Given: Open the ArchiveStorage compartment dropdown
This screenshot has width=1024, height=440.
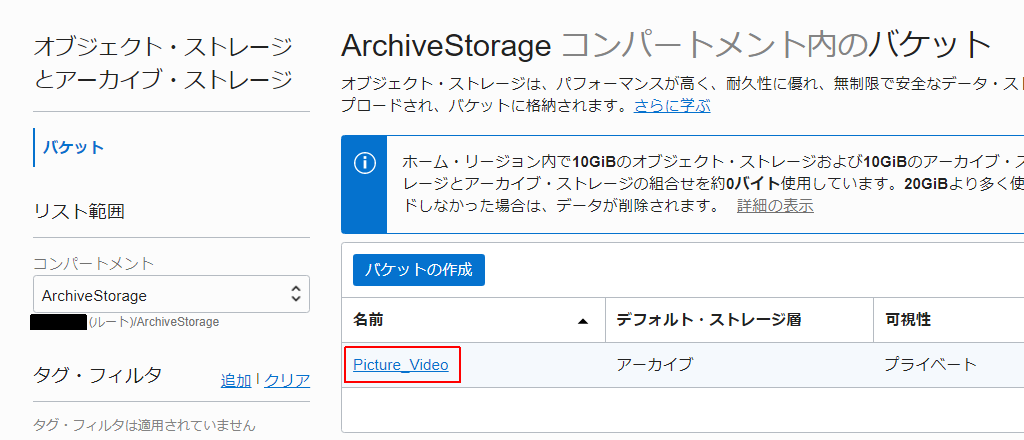Looking at the screenshot, I should click(171, 295).
